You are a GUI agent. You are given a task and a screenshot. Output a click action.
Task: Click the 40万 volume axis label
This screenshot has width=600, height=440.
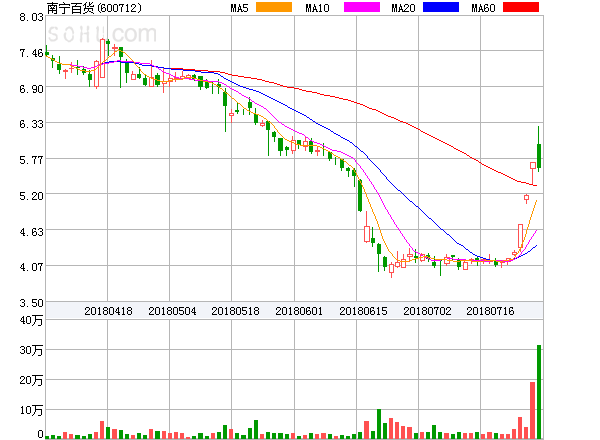coord(31,320)
